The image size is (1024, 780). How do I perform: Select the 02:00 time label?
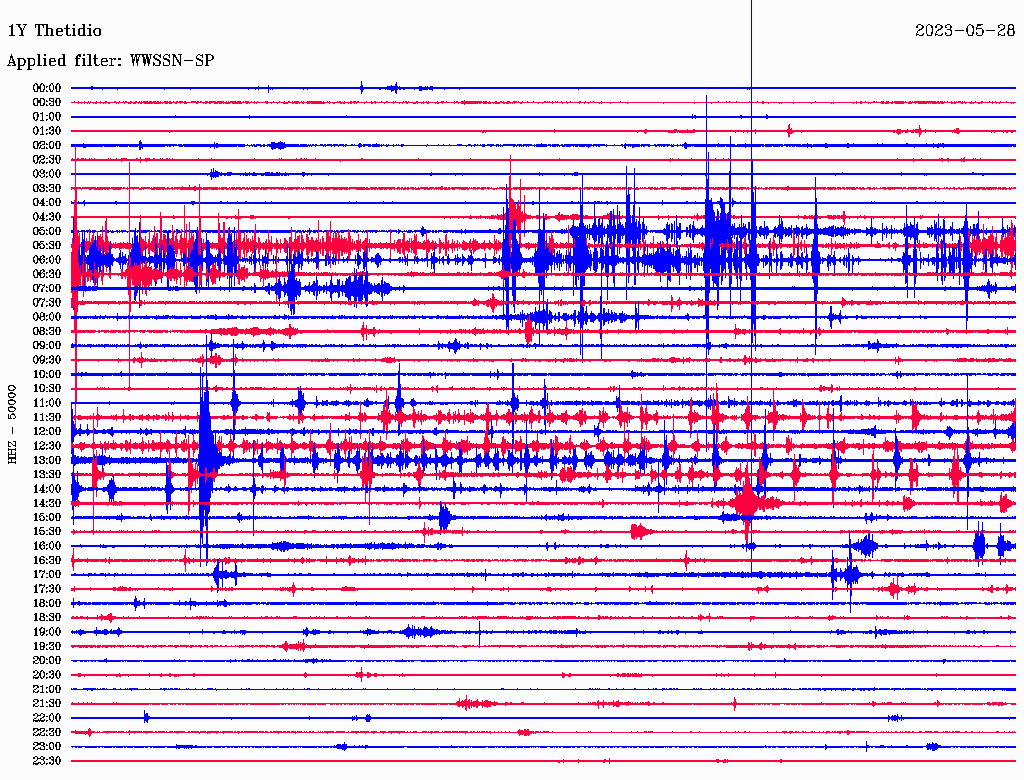point(47,146)
